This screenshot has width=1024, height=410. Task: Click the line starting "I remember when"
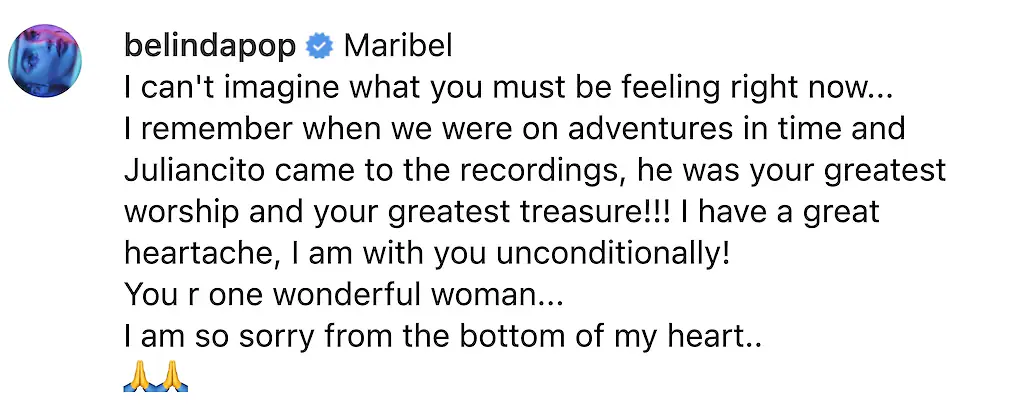(514, 130)
